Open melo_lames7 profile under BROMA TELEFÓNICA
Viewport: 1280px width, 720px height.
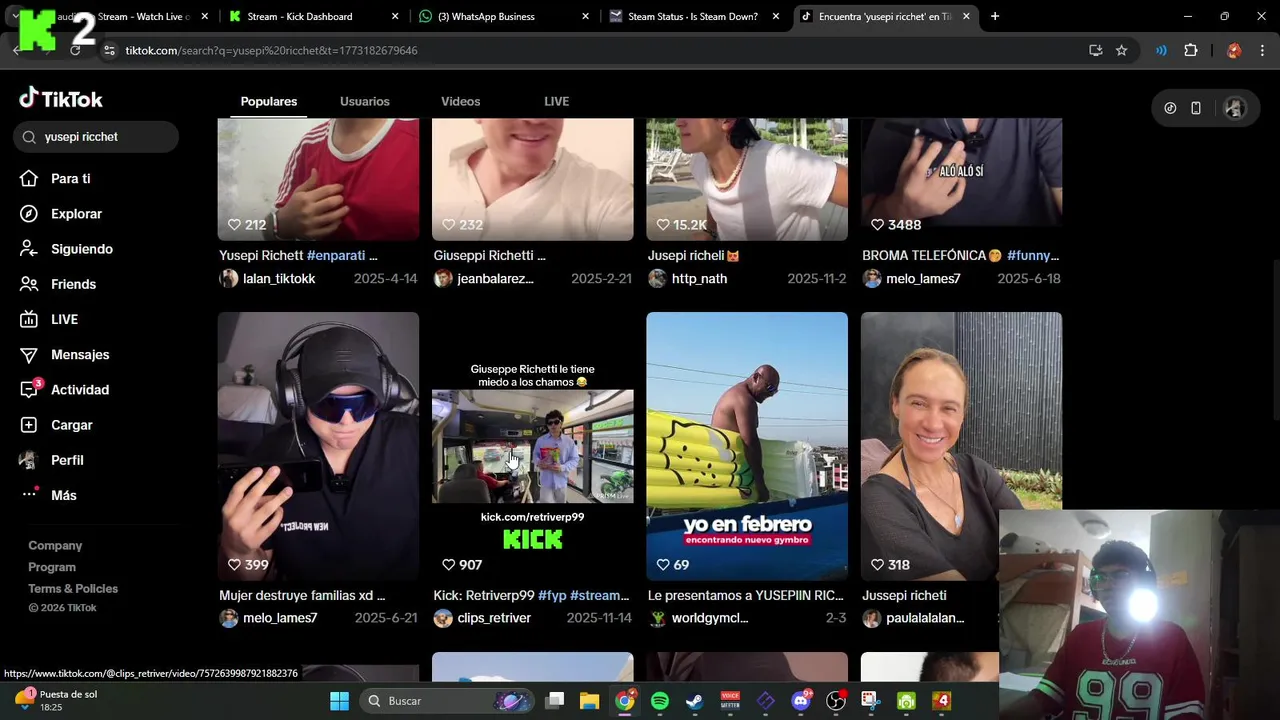point(923,278)
